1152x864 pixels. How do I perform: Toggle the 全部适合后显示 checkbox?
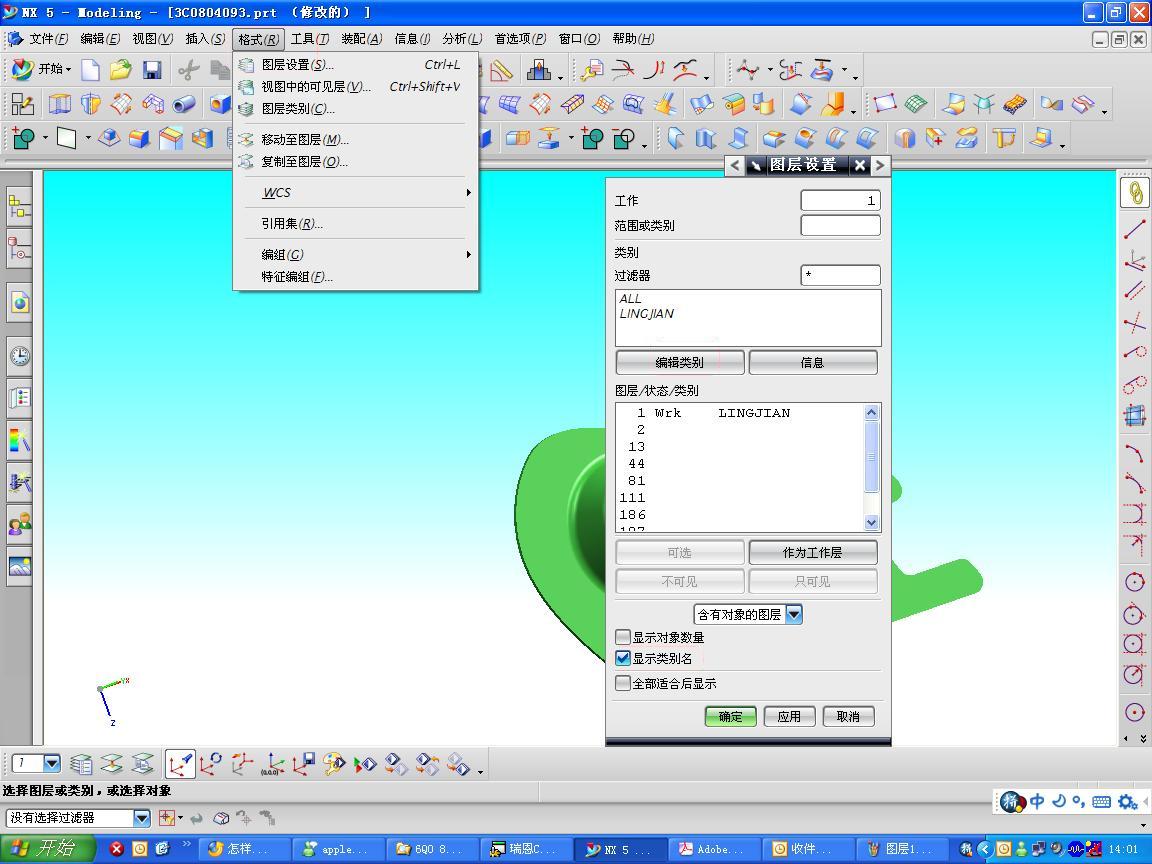click(622, 683)
